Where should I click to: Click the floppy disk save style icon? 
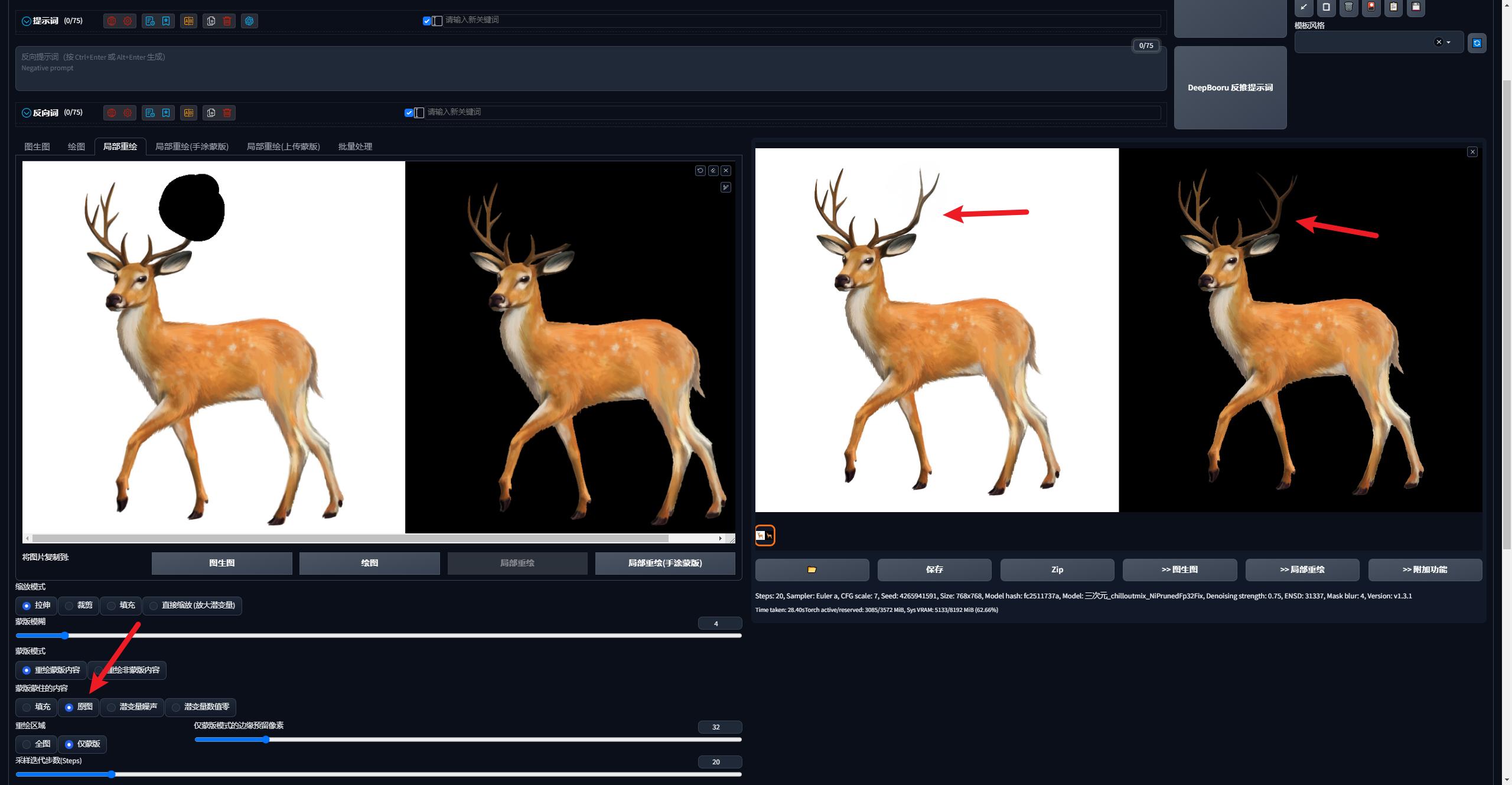(1416, 7)
